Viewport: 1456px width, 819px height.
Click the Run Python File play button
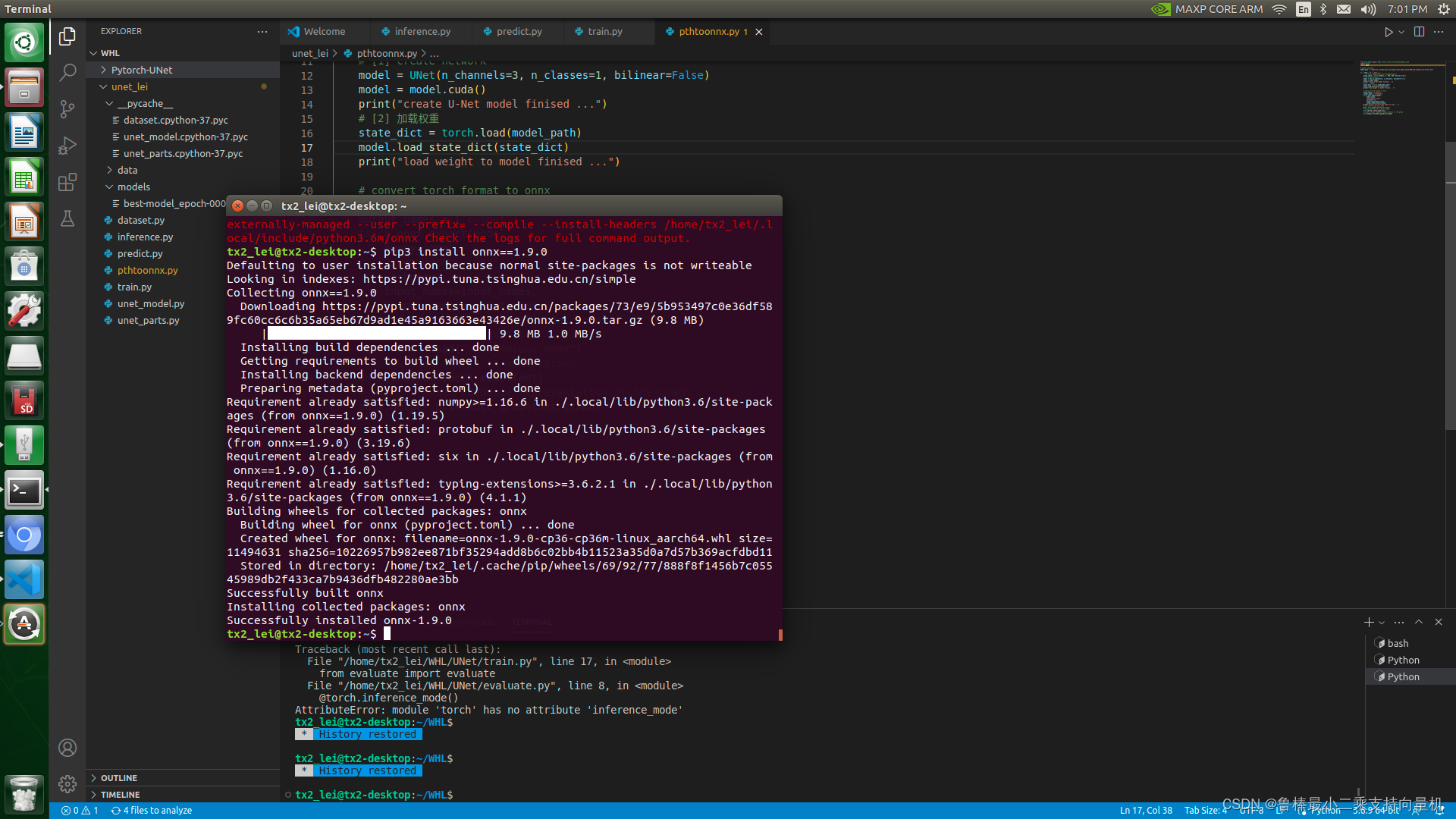pos(1388,32)
